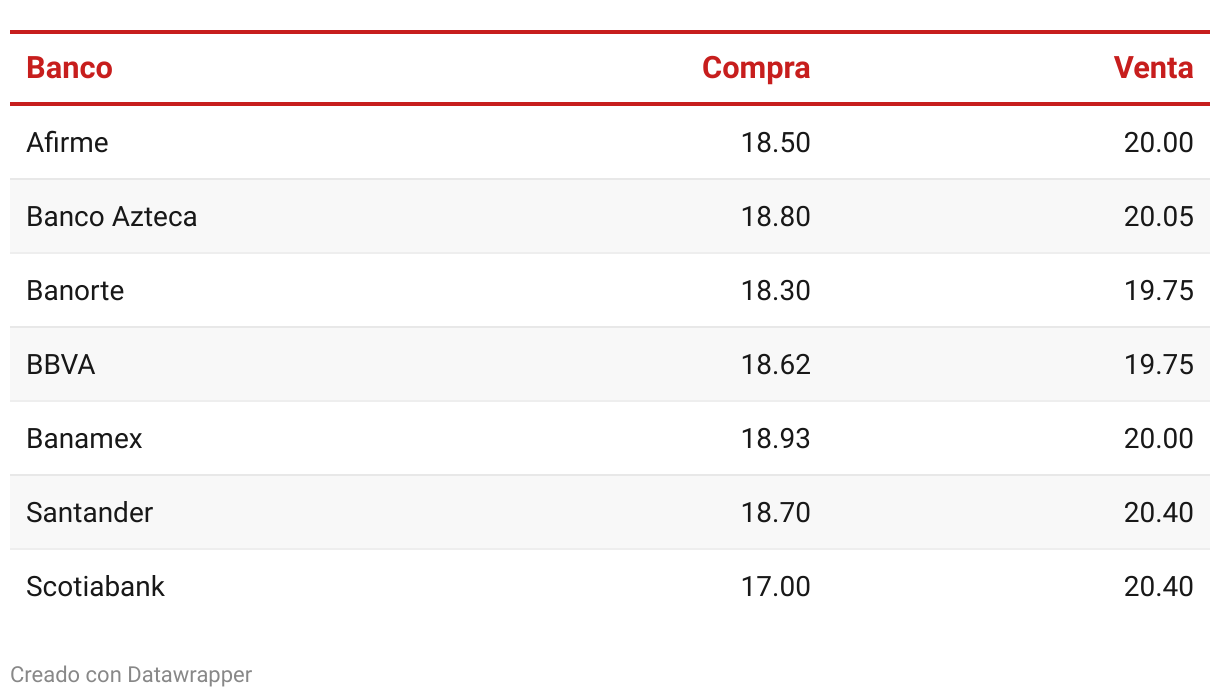
Task: Select Banorte's compra value 18.30
Action: [x=776, y=290]
